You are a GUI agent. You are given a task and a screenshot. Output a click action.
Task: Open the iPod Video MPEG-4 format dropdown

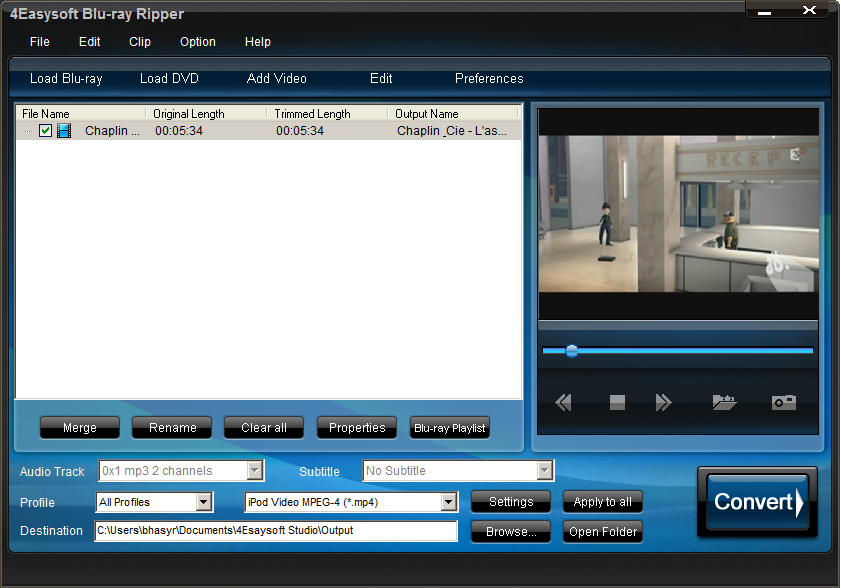(448, 502)
